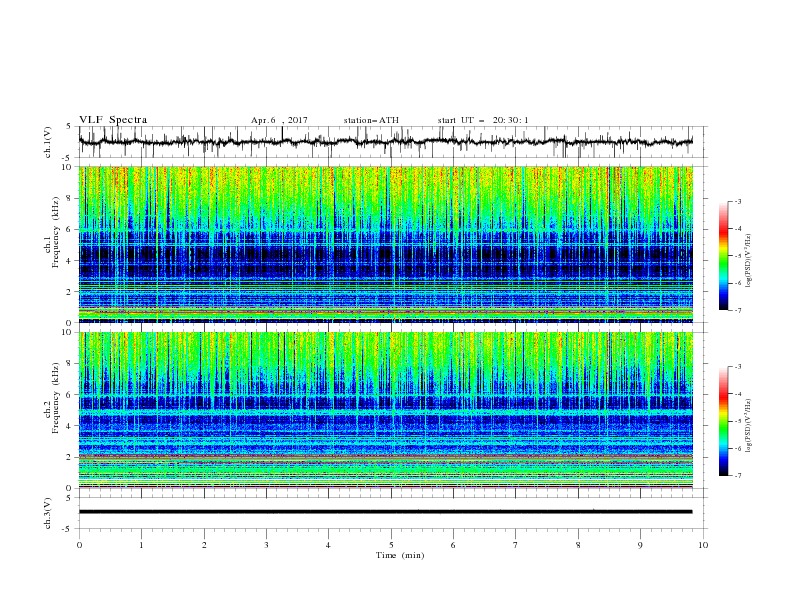Click the "5" tick of ch.1(V) axis
Image resolution: width=792 pixels, height=612 pixels.
pyautogui.click(x=70, y=126)
